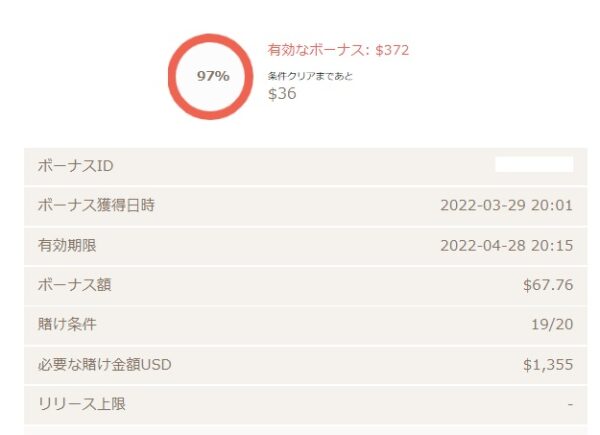The image size is (600, 435).
Task: Click the リリース上限 row label
Action: tap(82, 404)
